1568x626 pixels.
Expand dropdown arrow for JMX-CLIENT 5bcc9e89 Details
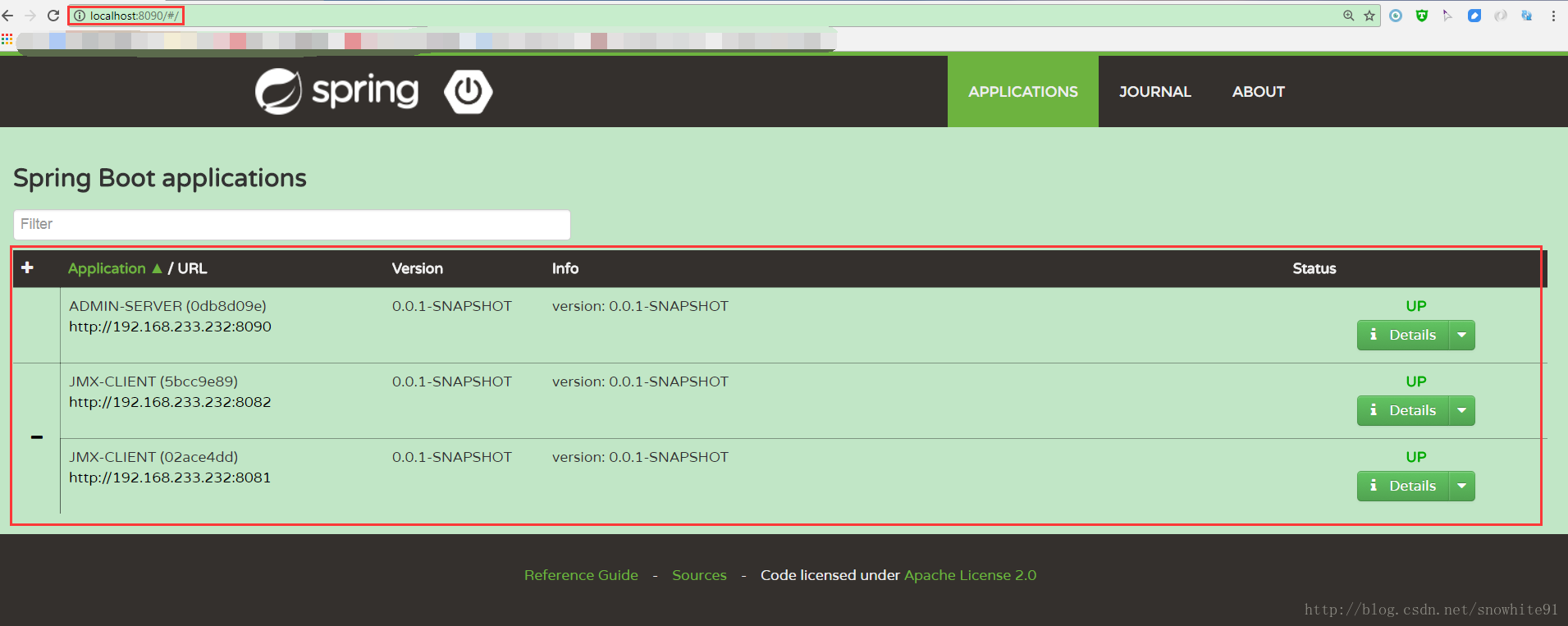(x=1462, y=410)
